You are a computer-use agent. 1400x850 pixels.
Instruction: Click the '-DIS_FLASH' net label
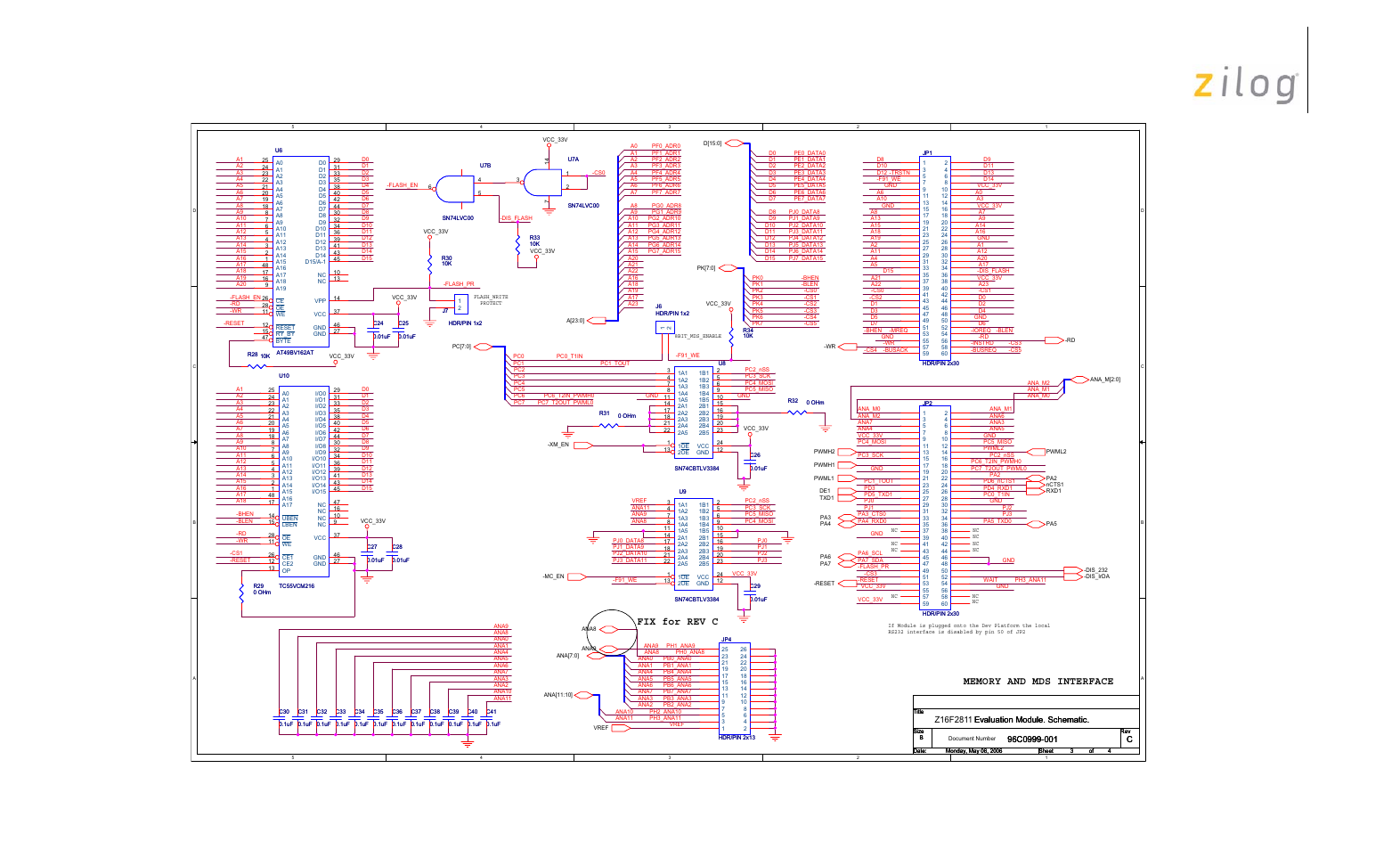[x=517, y=217]
